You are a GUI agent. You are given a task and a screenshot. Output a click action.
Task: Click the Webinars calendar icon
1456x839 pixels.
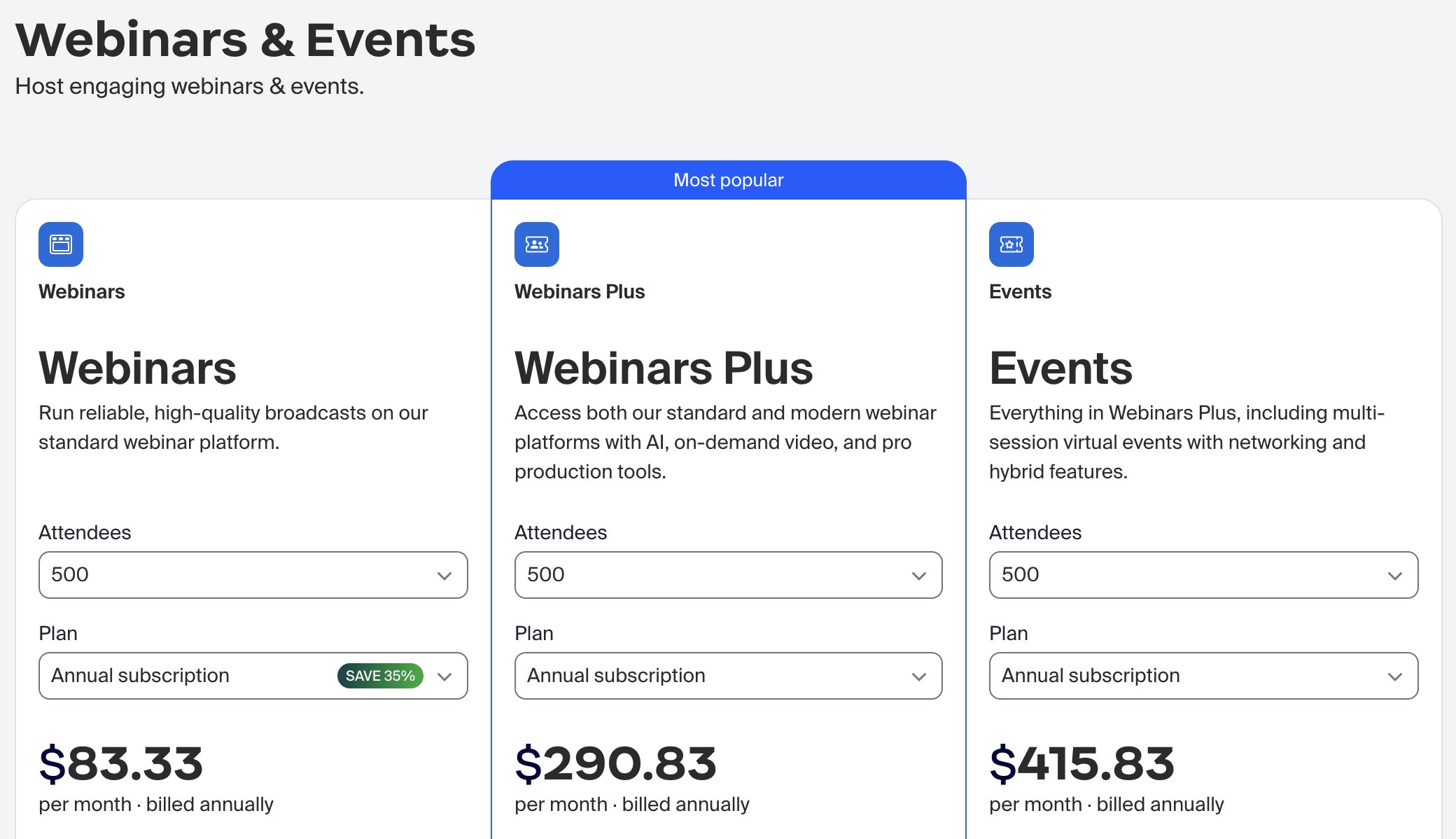[60, 244]
